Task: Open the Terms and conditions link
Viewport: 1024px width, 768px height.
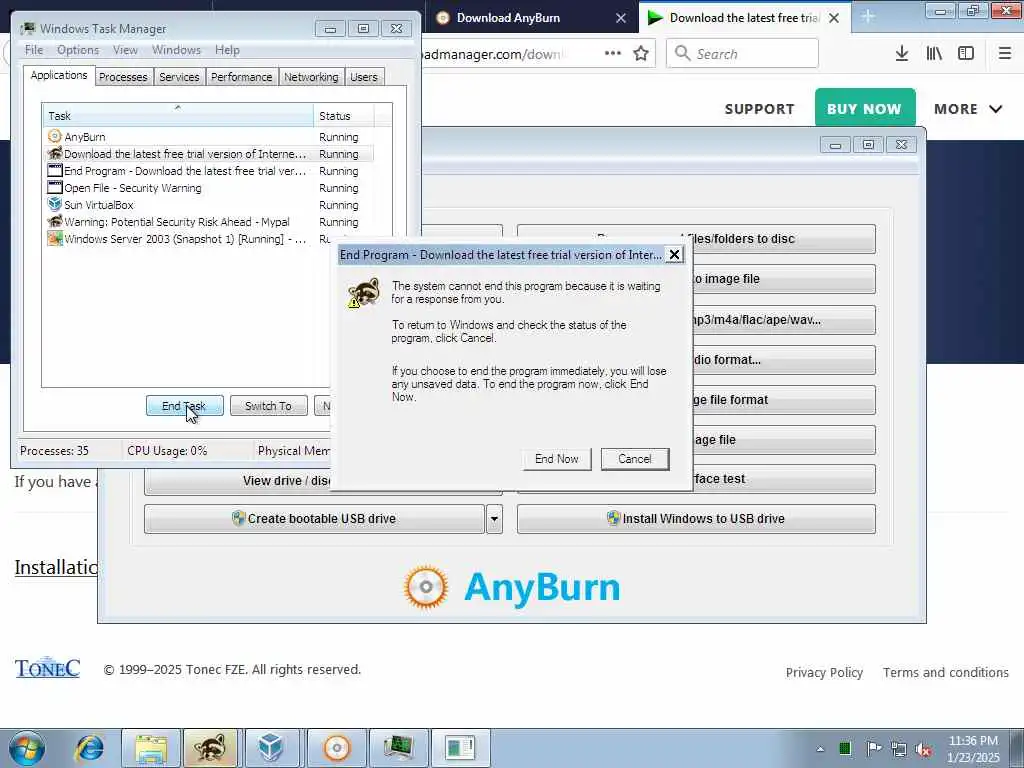Action: point(946,673)
